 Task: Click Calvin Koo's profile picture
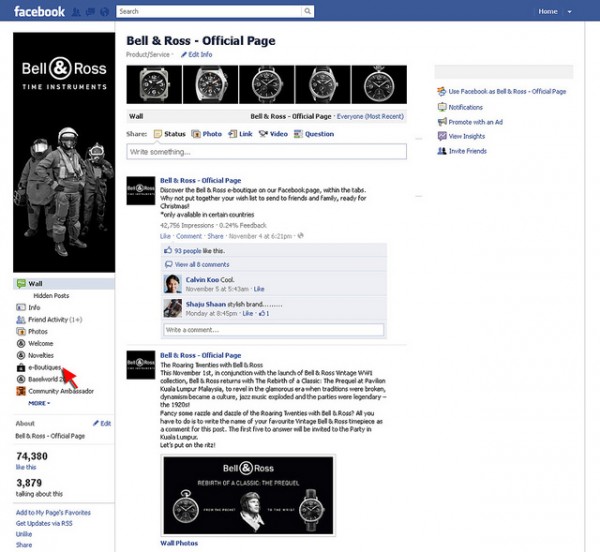coord(173,284)
